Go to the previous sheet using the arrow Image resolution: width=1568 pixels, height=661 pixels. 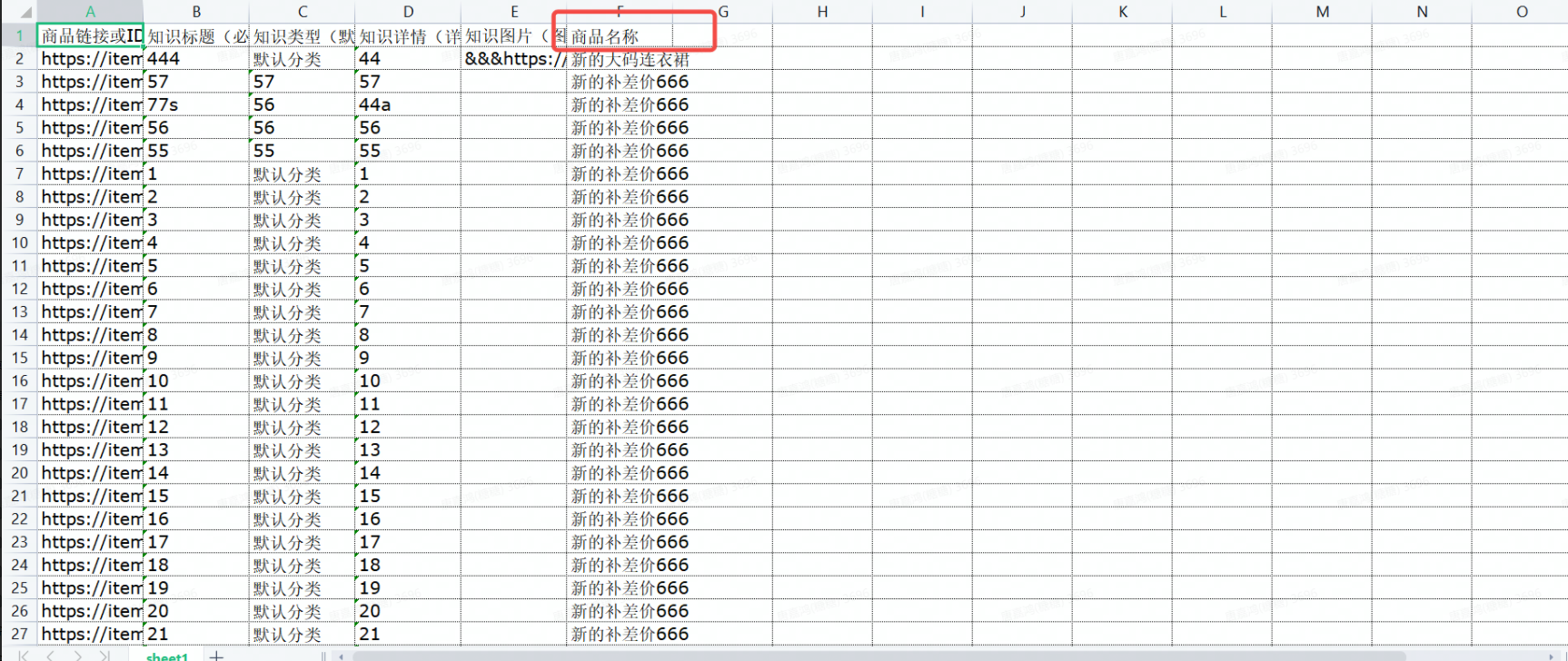pos(50,655)
